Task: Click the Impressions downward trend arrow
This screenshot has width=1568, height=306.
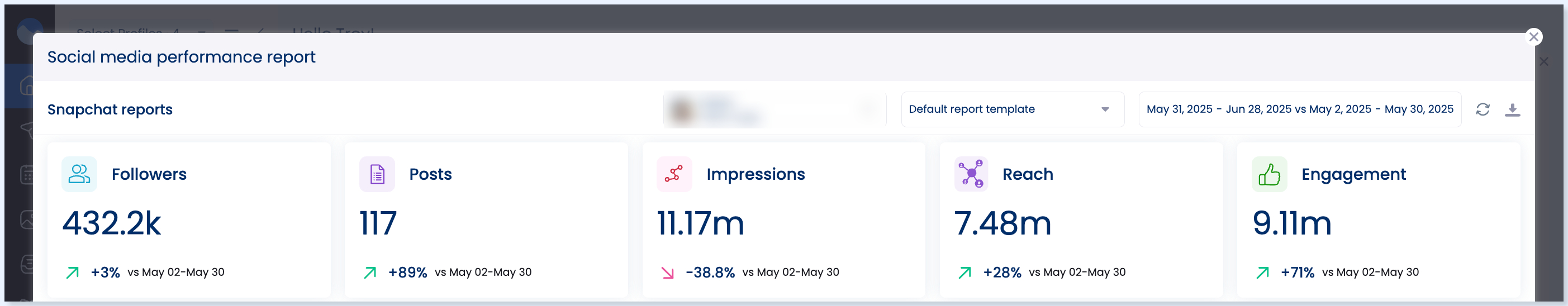Action: pyautogui.click(x=667, y=272)
